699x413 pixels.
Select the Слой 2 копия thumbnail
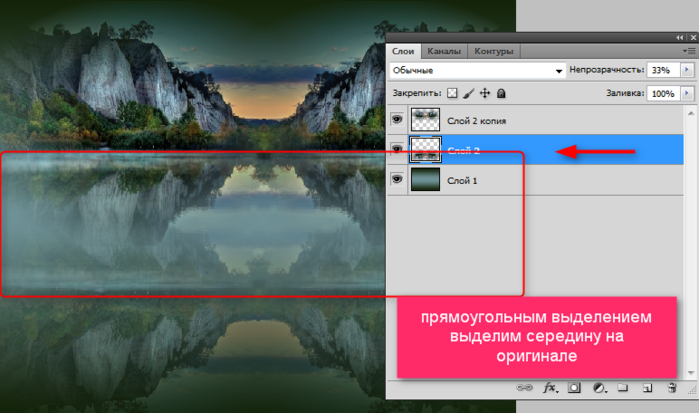point(425,119)
